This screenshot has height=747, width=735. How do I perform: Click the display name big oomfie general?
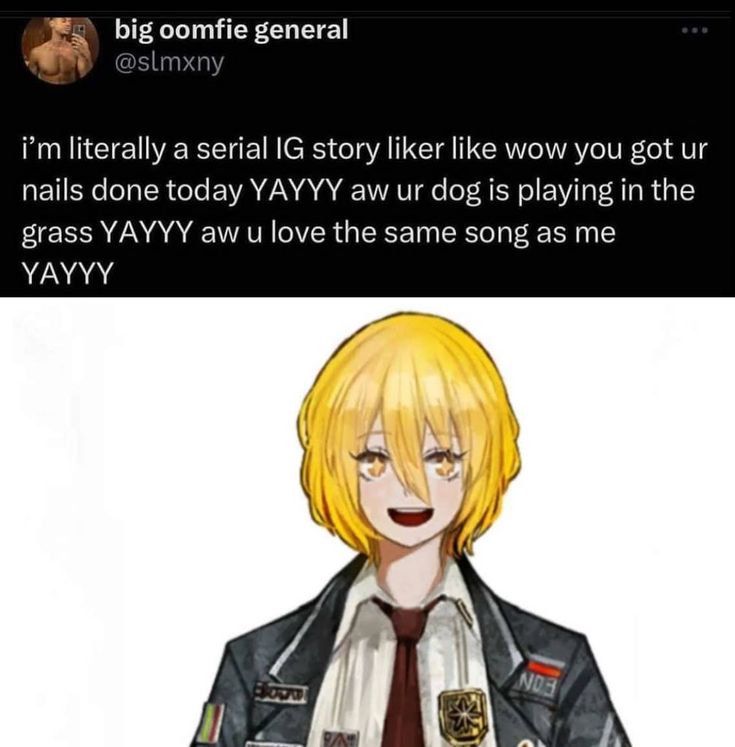(232, 30)
